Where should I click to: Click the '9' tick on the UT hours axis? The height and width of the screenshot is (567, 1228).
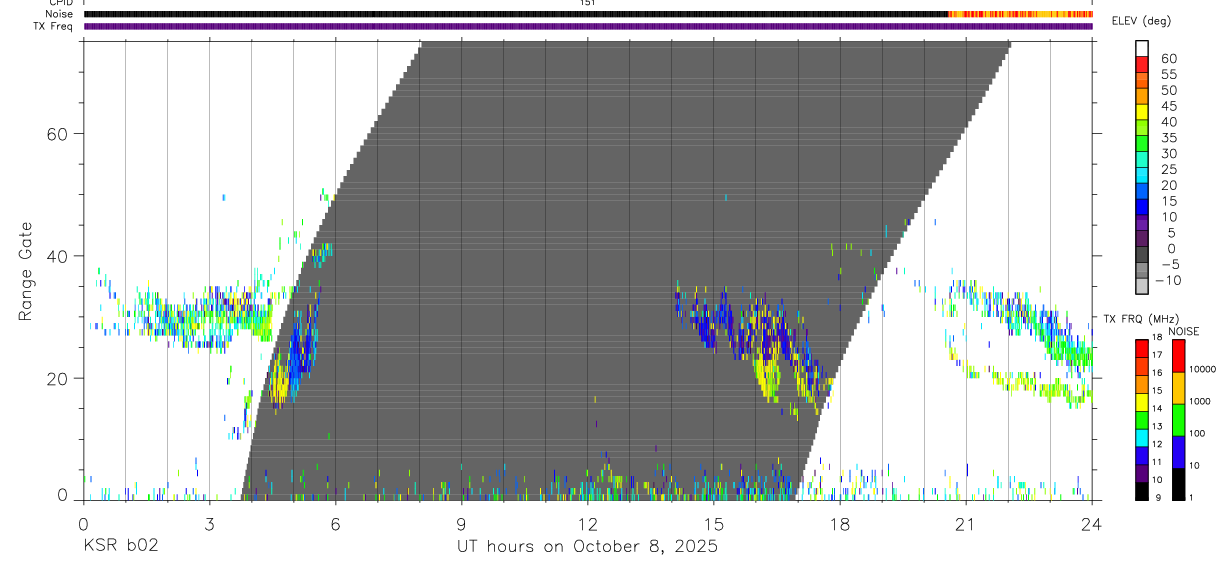click(x=462, y=524)
